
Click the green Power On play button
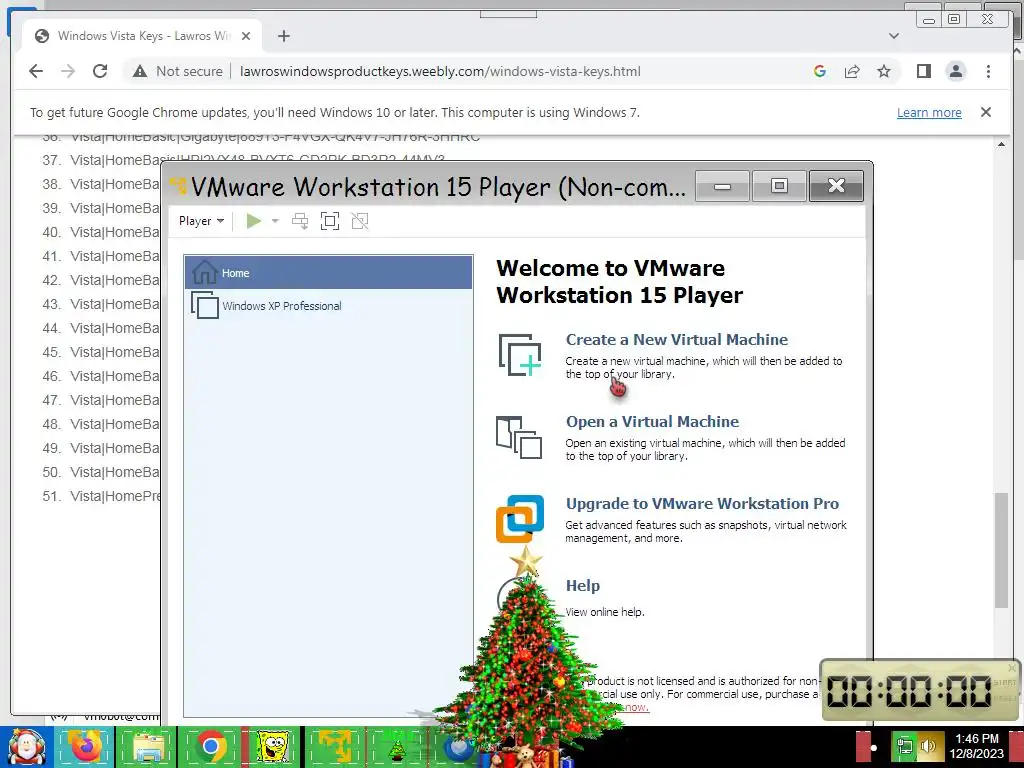pyautogui.click(x=253, y=221)
